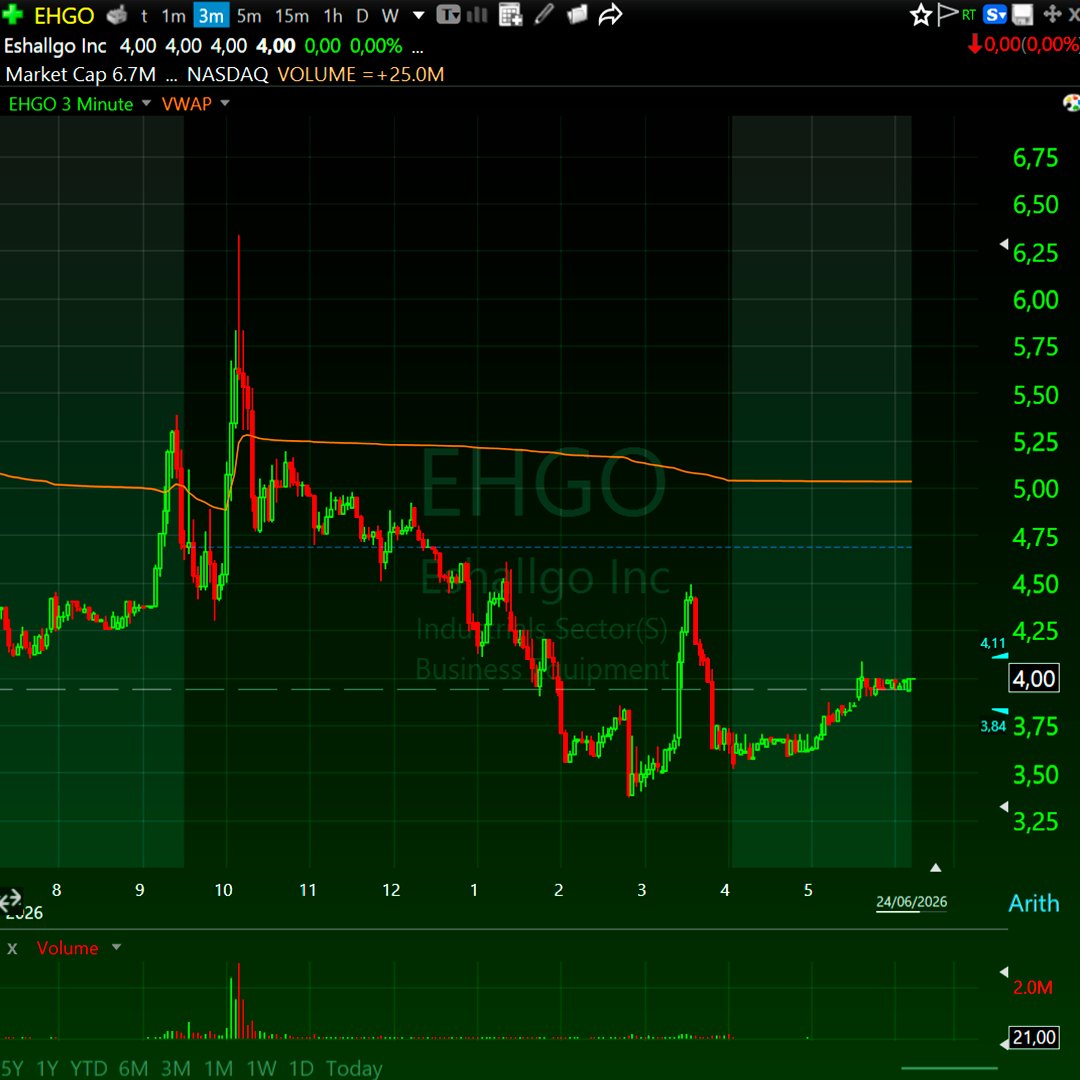
Task: Zoom chart to the 1M range
Action: coord(218,1068)
